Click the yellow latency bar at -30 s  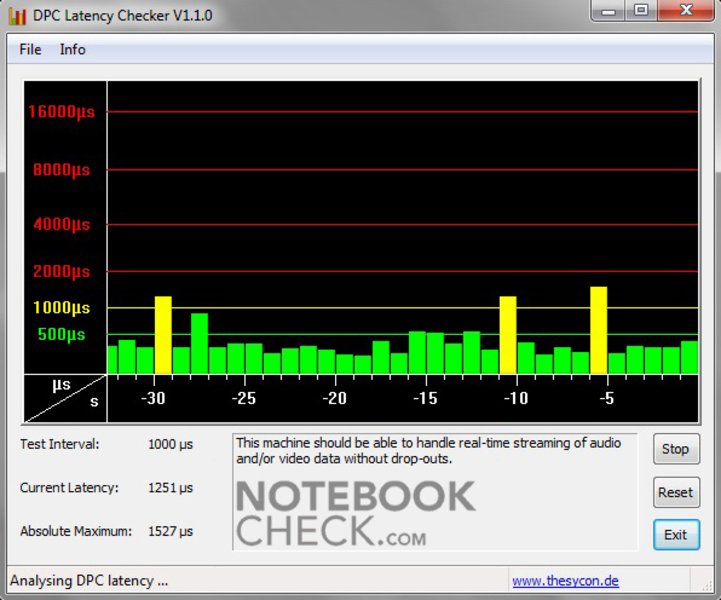[x=163, y=335]
